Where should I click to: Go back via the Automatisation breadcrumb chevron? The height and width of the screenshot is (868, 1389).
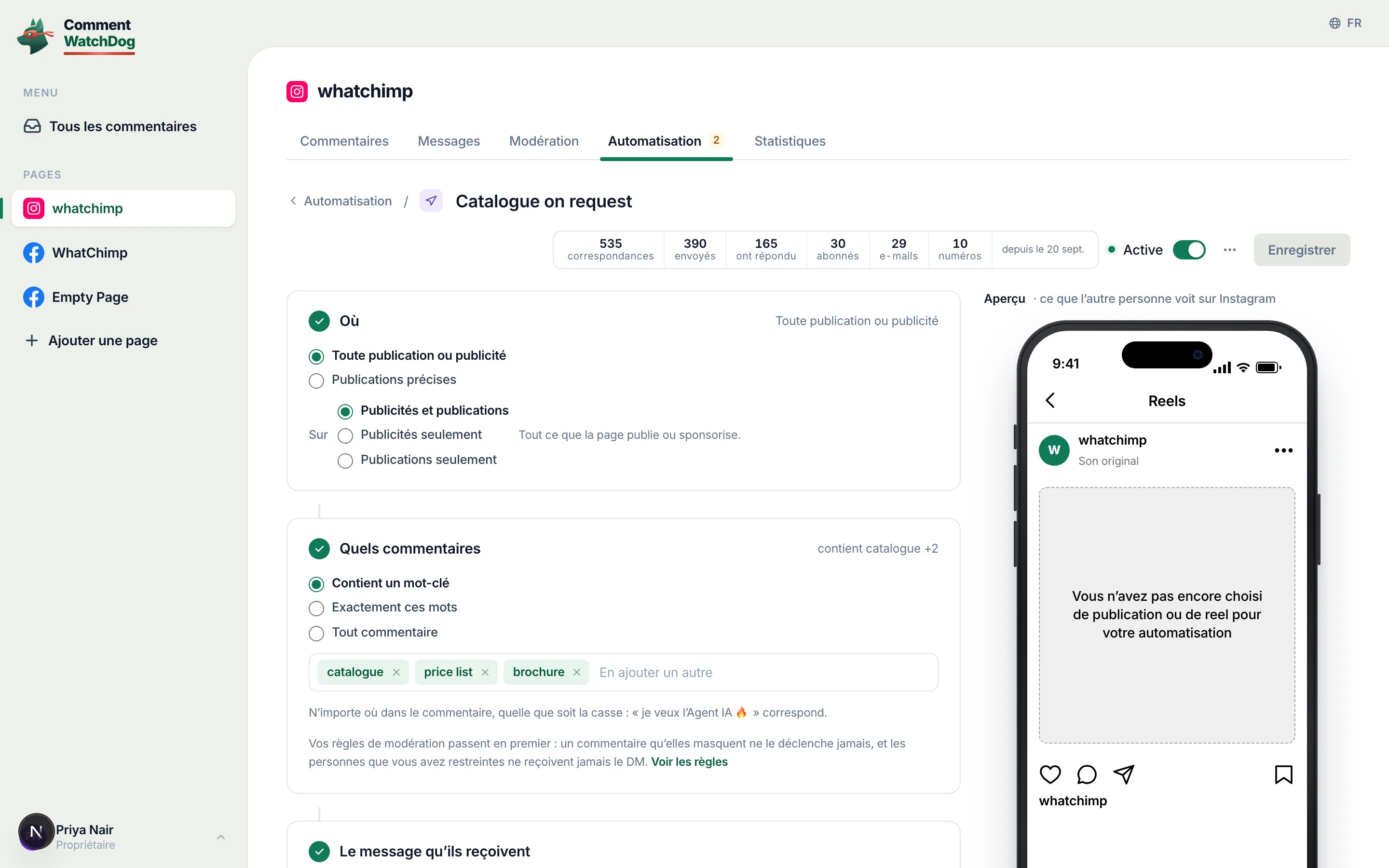click(x=293, y=201)
